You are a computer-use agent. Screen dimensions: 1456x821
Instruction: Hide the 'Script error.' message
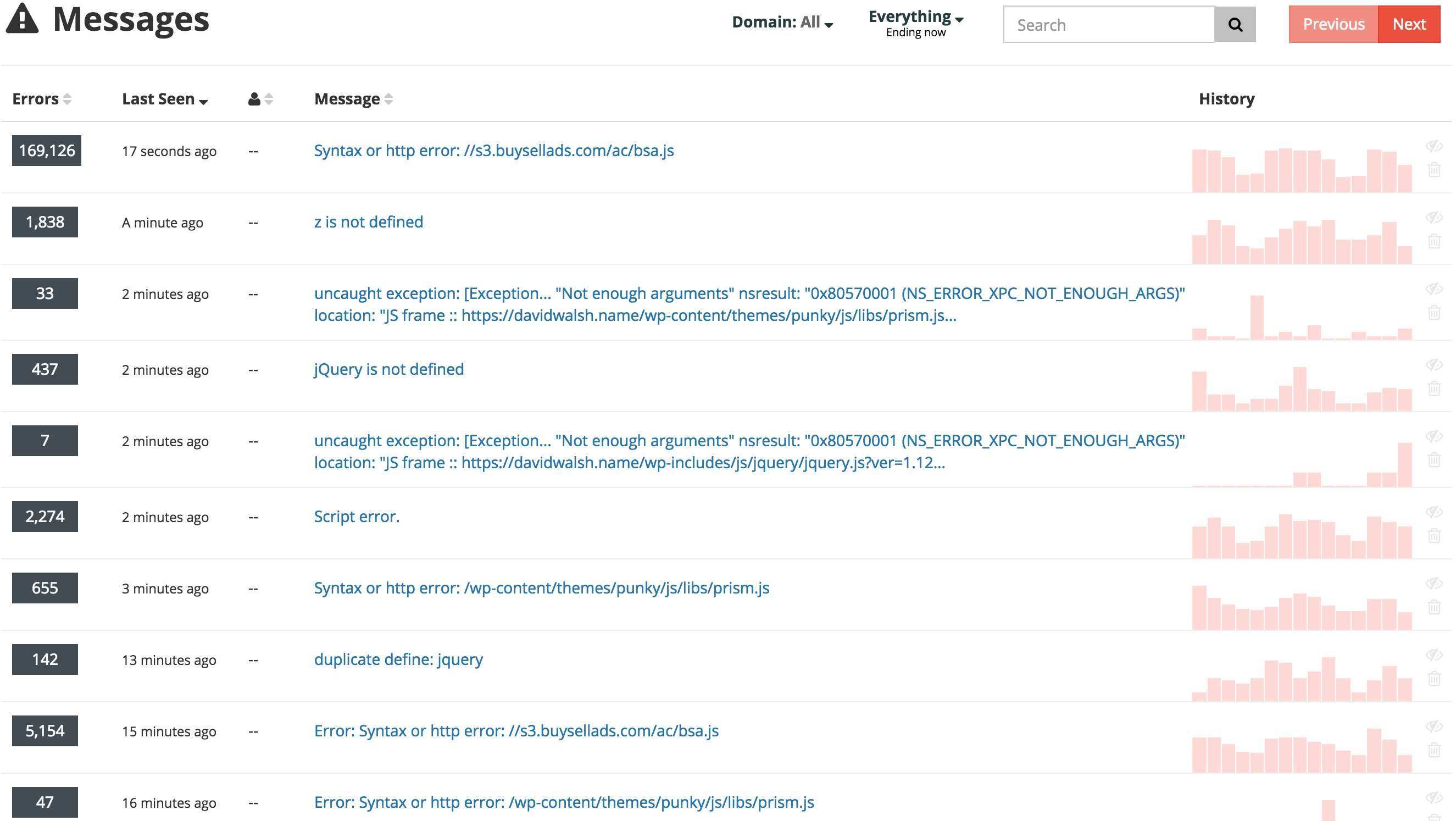click(1434, 512)
